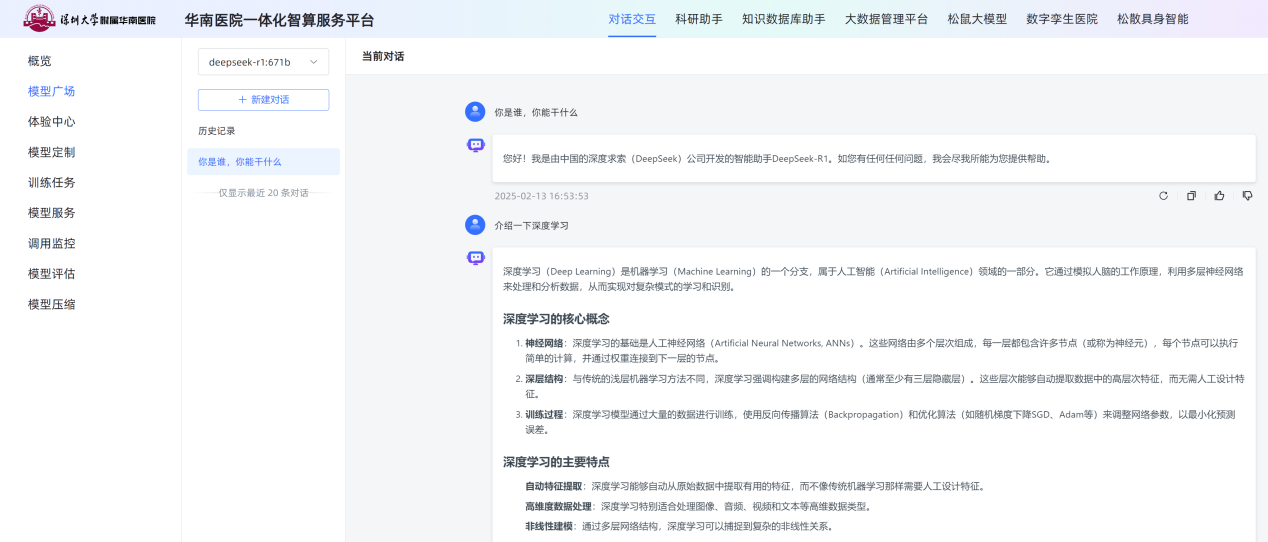
Task: Start a new chat with 新建对话
Action: coord(263,100)
